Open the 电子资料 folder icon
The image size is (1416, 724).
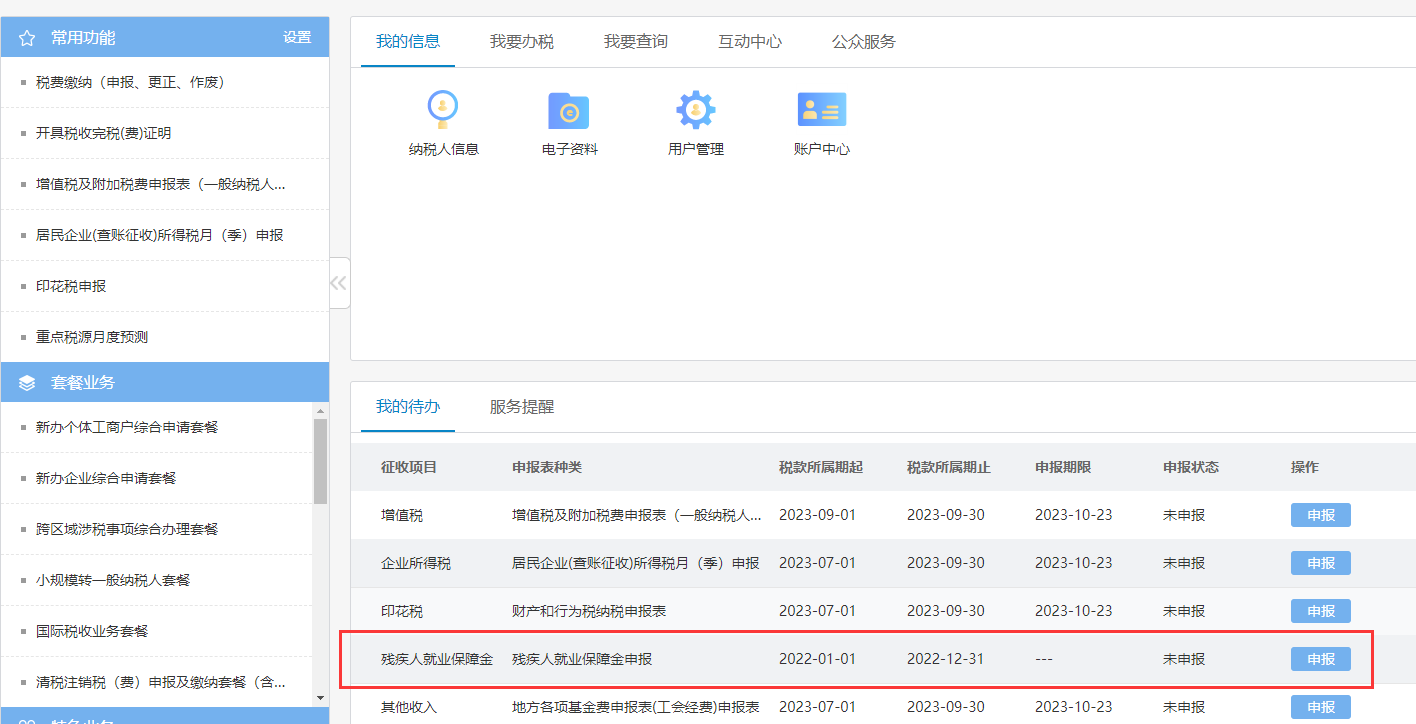(569, 110)
